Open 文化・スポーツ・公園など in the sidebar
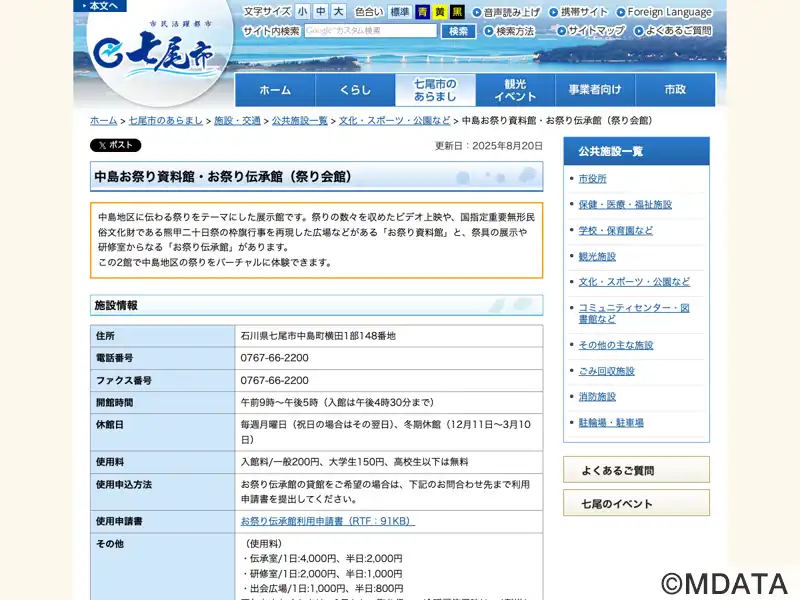The image size is (800, 600). point(634,282)
